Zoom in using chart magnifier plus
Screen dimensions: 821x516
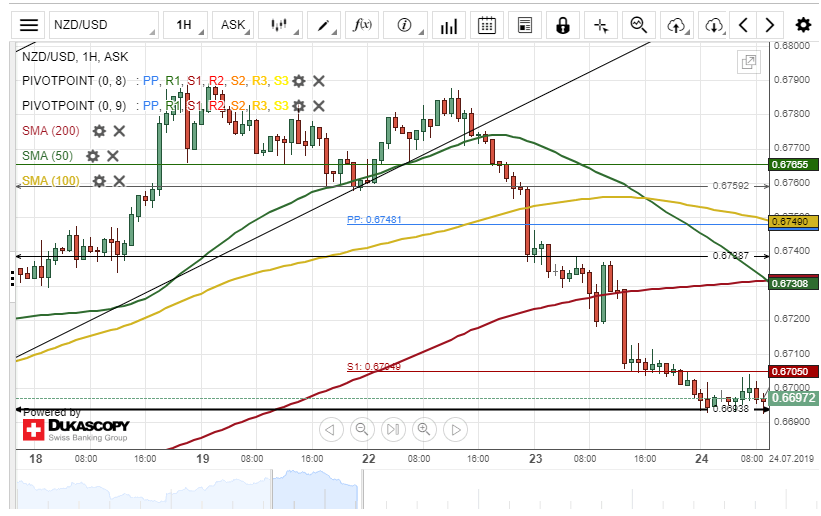[x=424, y=430]
